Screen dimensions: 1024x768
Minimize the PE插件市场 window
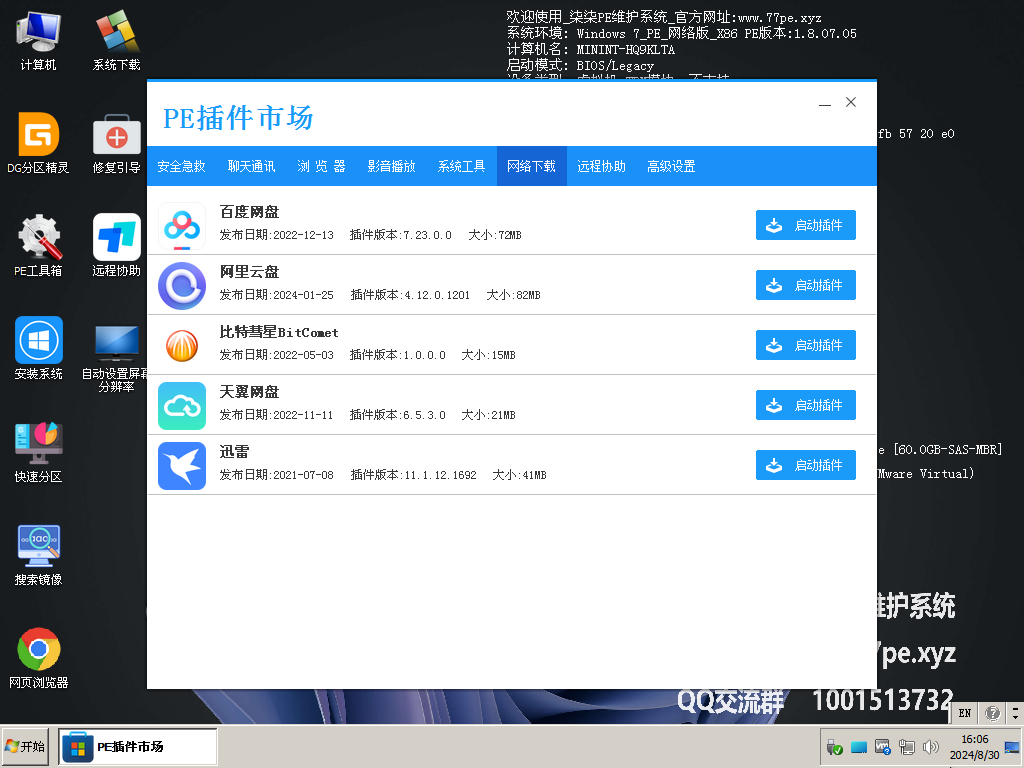click(825, 103)
